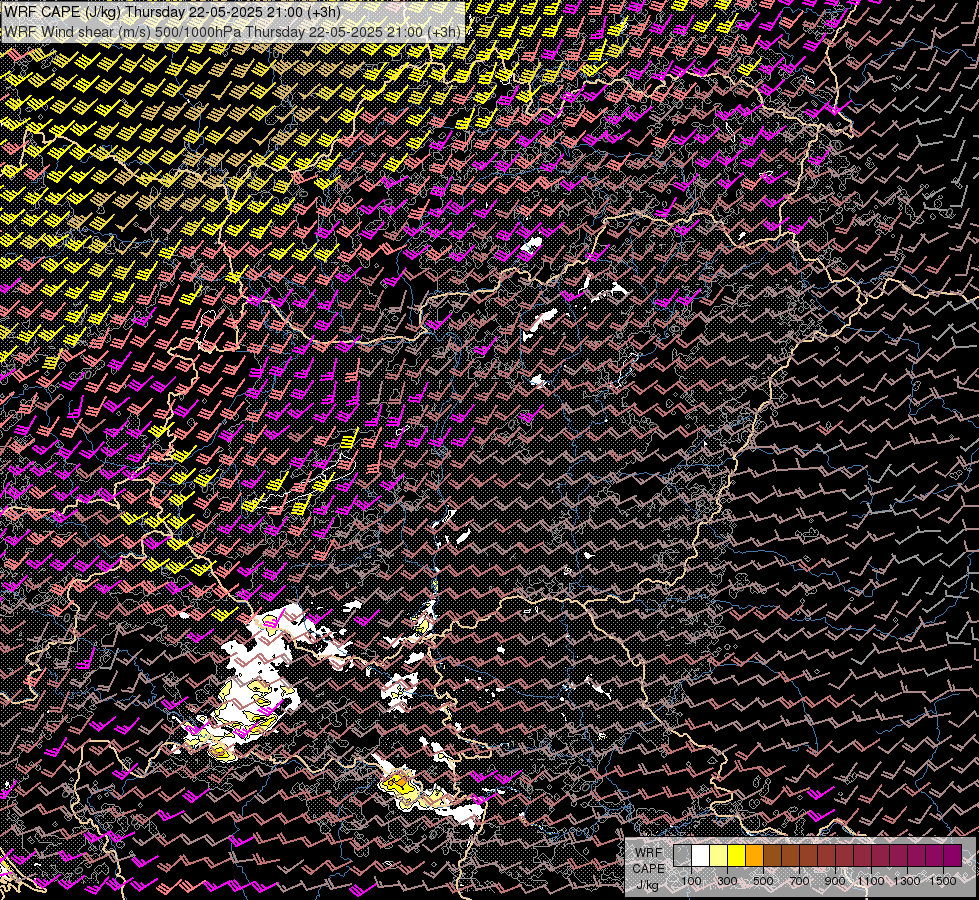Click the '300' label under the legend

coord(727,881)
